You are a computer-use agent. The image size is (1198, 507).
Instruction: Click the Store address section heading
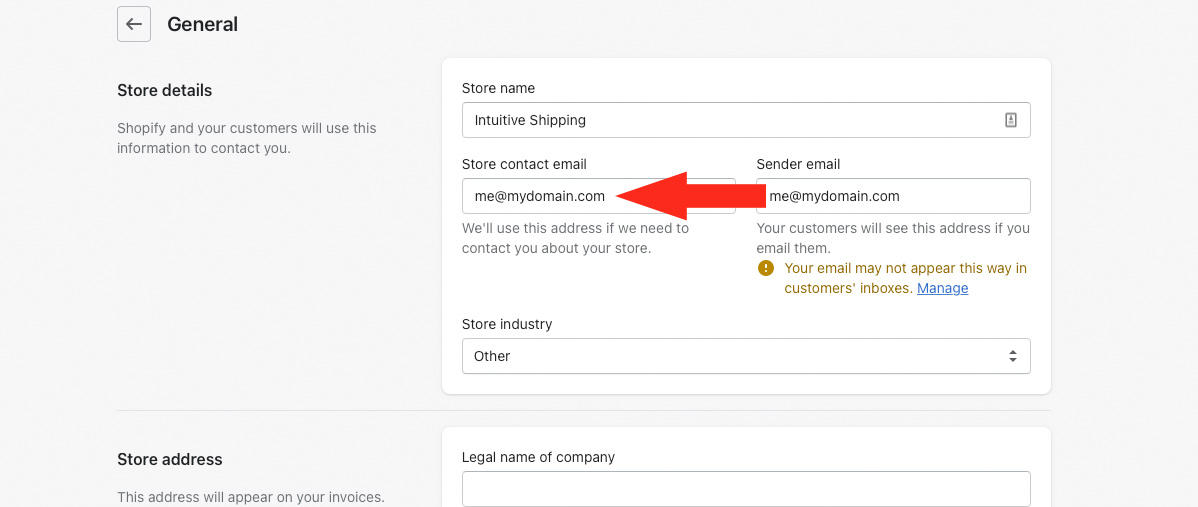tap(170, 459)
